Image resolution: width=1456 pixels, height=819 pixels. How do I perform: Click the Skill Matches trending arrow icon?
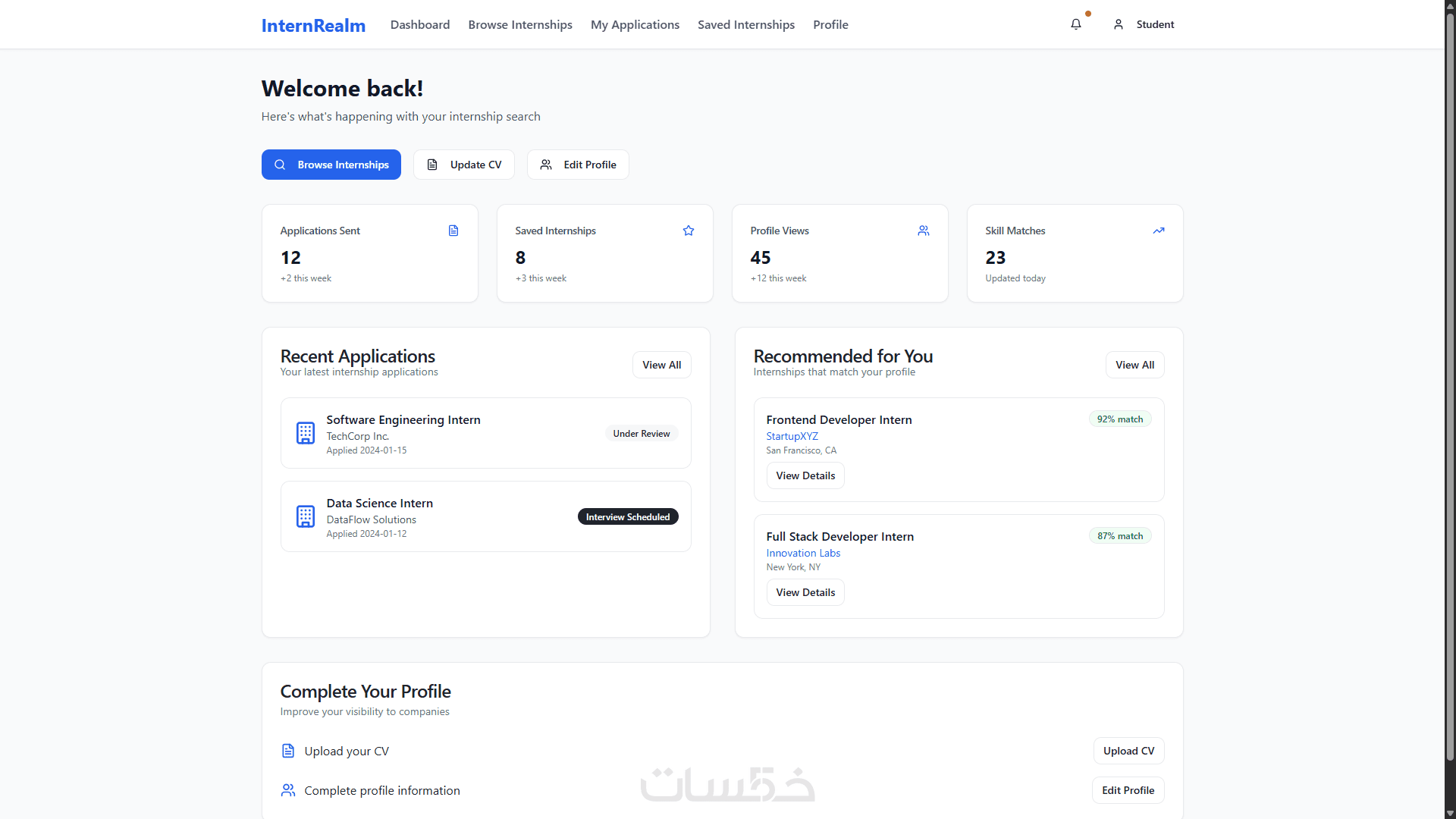click(x=1158, y=231)
